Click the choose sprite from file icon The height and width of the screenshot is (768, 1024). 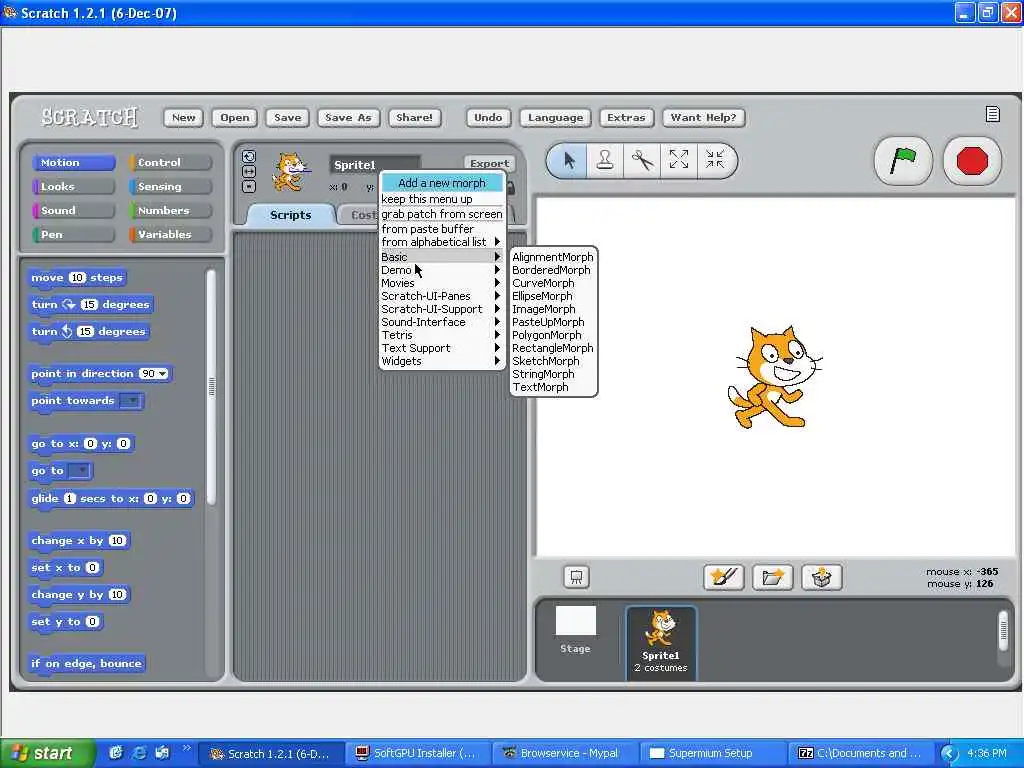pyautogui.click(x=773, y=577)
